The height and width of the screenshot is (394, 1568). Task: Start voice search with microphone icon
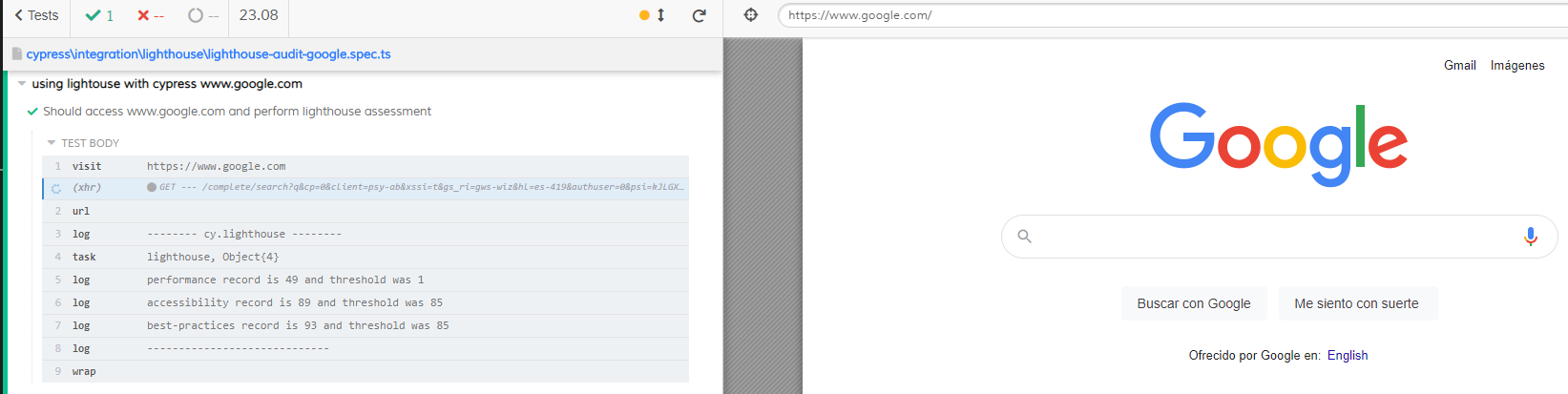pyautogui.click(x=1530, y=237)
